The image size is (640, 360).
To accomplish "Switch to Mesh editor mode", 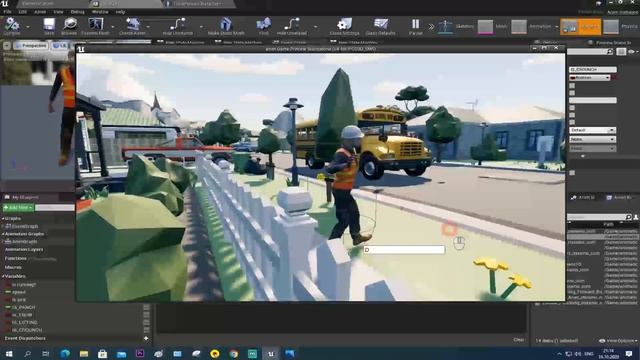I will (493, 27).
